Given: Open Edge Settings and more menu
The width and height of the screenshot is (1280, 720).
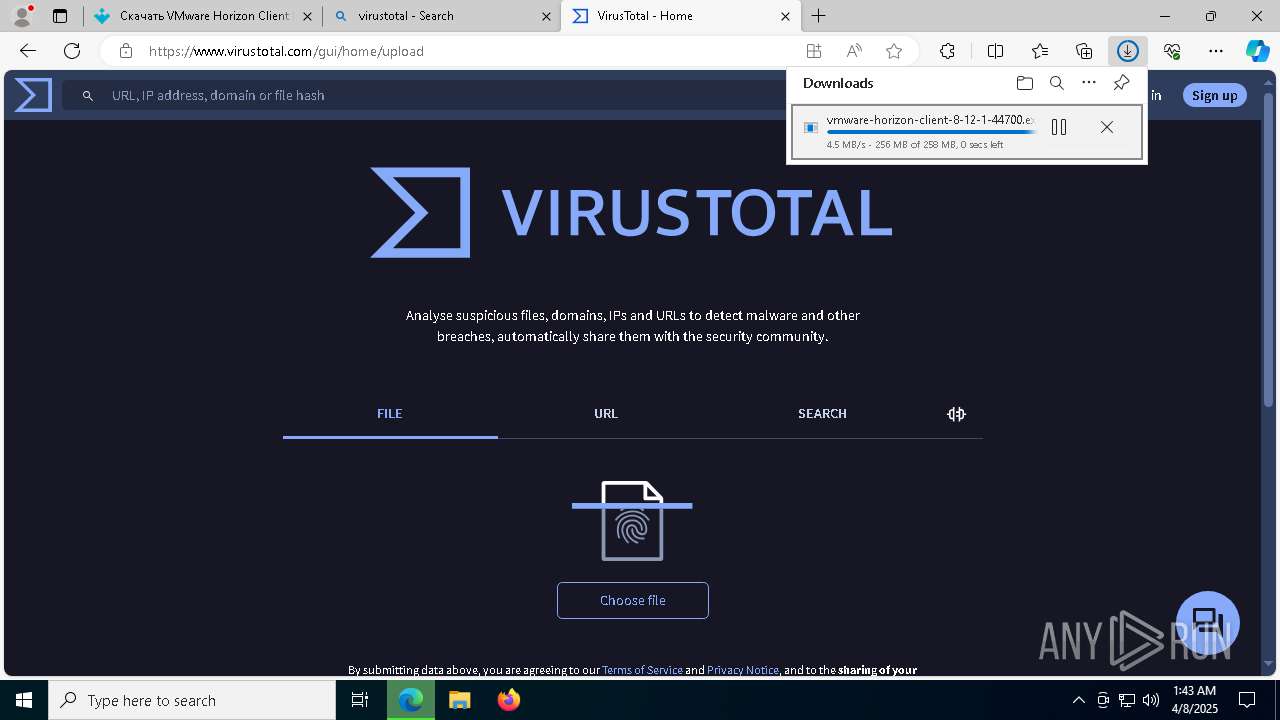Looking at the screenshot, I should pyautogui.click(x=1216, y=51).
